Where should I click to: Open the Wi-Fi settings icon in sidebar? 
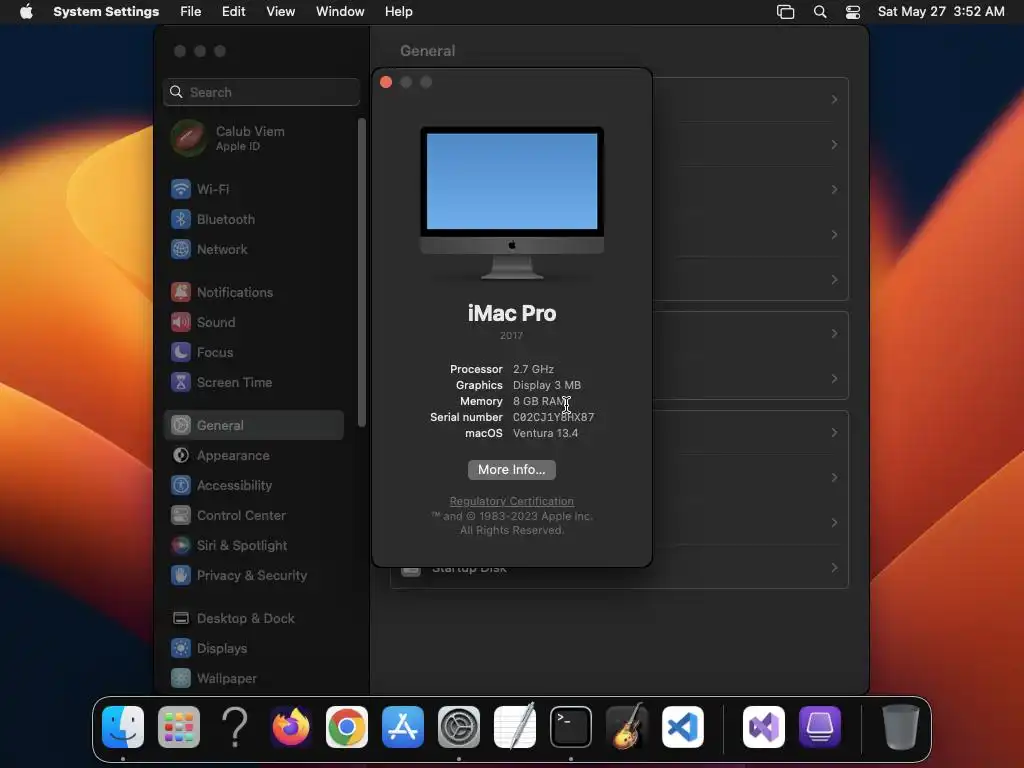(x=181, y=189)
